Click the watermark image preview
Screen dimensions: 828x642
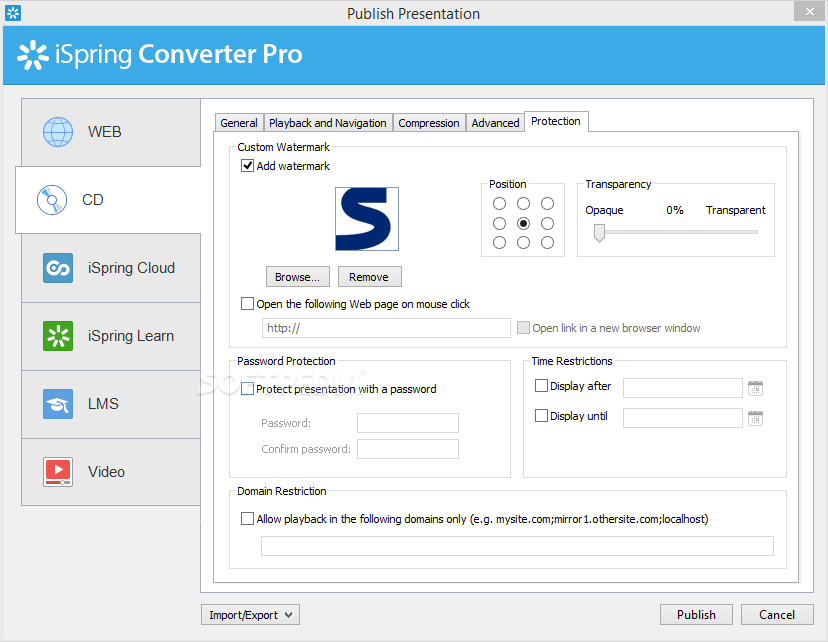click(366, 219)
